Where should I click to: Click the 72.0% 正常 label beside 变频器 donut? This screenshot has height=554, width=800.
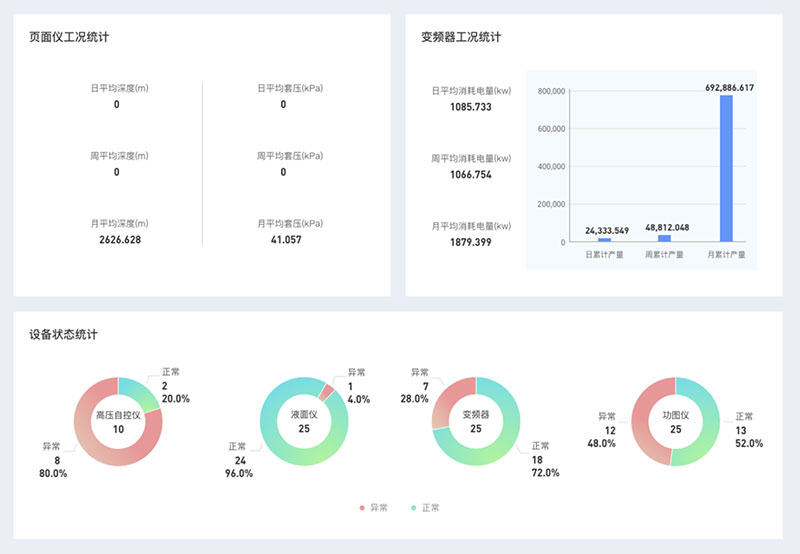pos(544,472)
